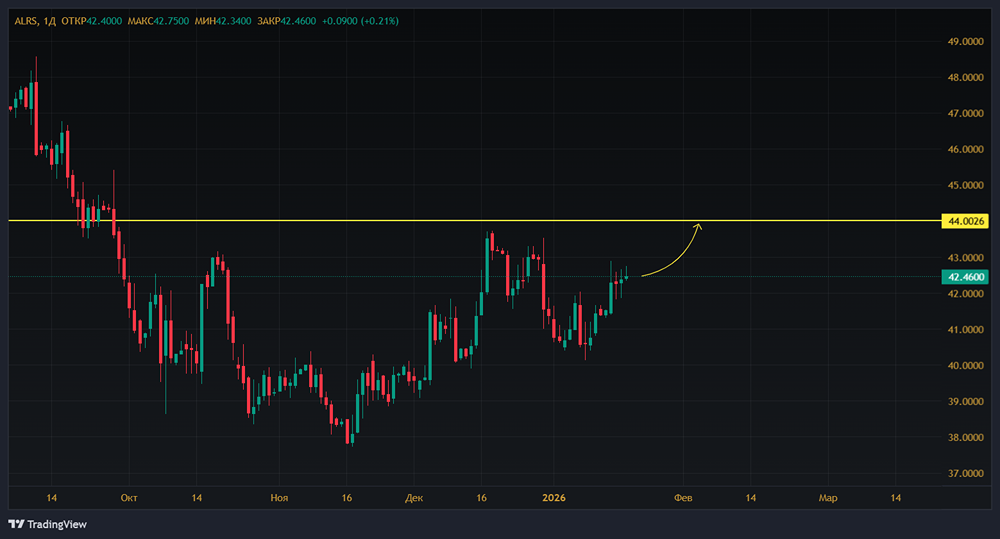
Task: Click the +0.0900 (+0.21%) change value
Action: click(x=360, y=21)
